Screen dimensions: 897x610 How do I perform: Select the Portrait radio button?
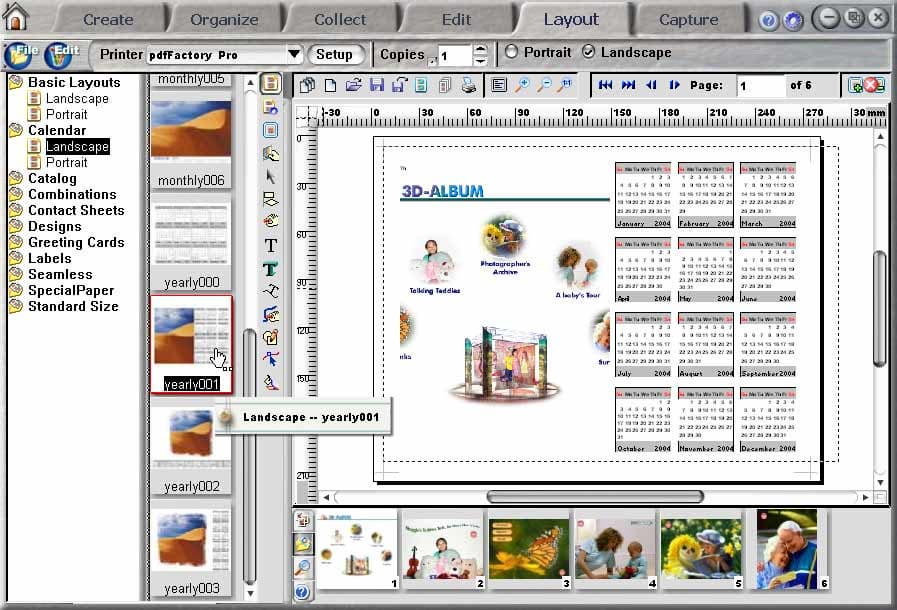511,52
